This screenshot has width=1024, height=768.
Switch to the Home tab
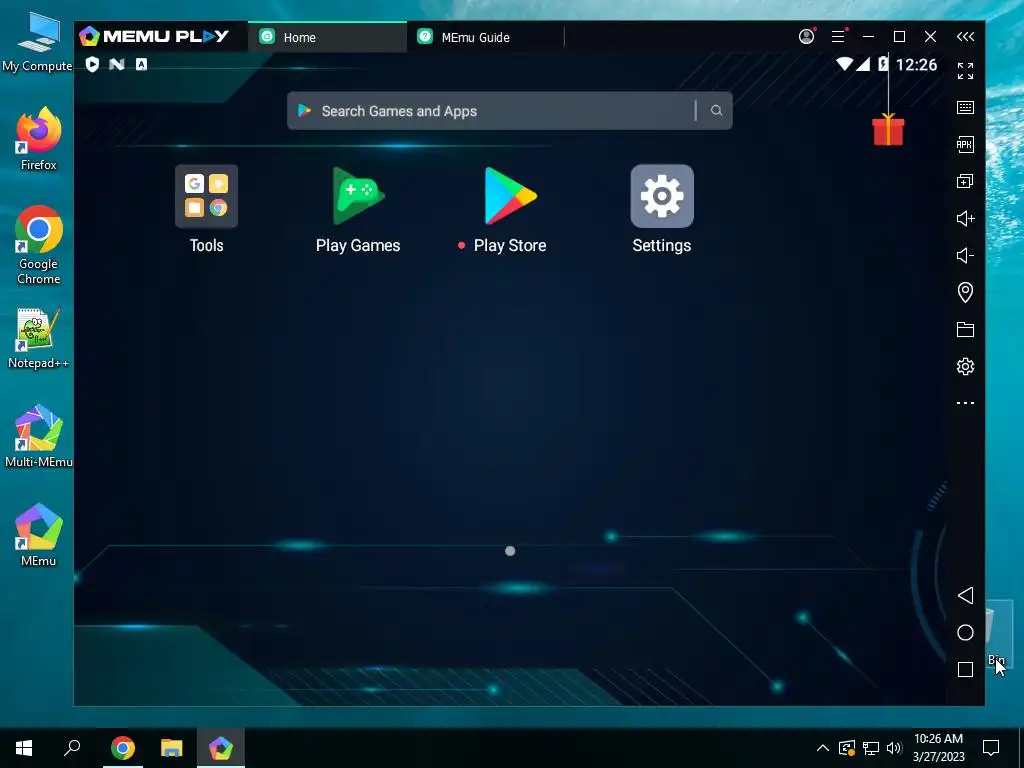pos(327,37)
